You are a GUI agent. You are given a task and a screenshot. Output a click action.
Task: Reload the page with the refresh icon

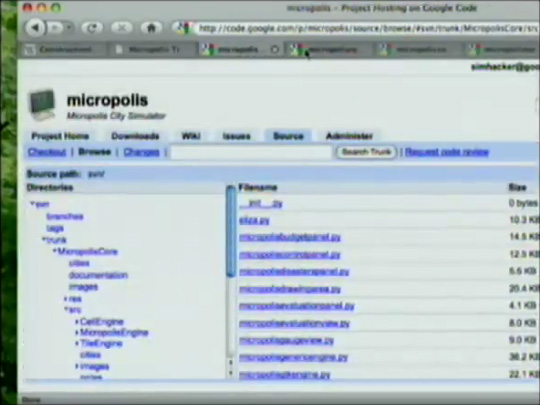92,28
